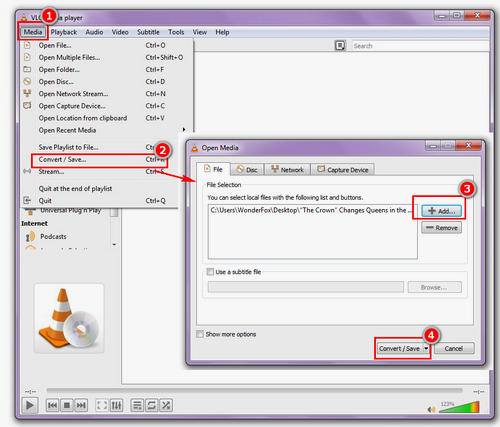Open the Tools menu
This screenshot has width=500, height=427.
click(176, 32)
